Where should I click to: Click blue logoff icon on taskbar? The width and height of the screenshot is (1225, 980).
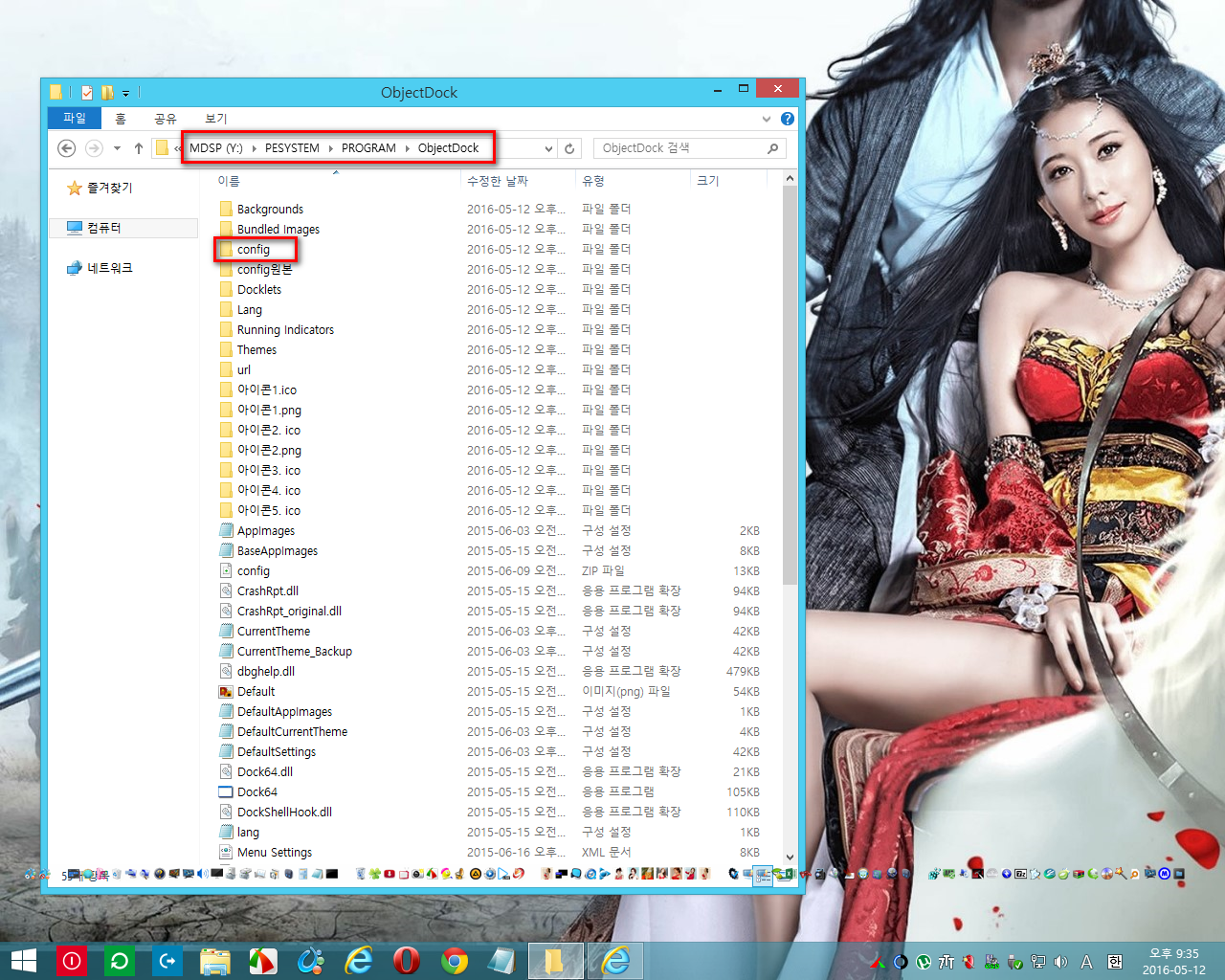[167, 960]
